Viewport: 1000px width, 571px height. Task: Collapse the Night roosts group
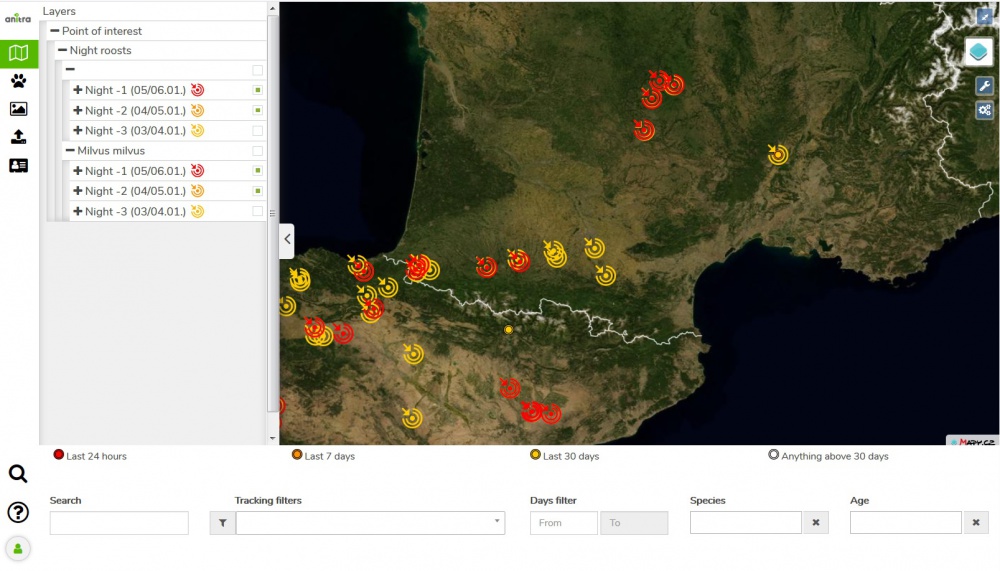click(63, 51)
